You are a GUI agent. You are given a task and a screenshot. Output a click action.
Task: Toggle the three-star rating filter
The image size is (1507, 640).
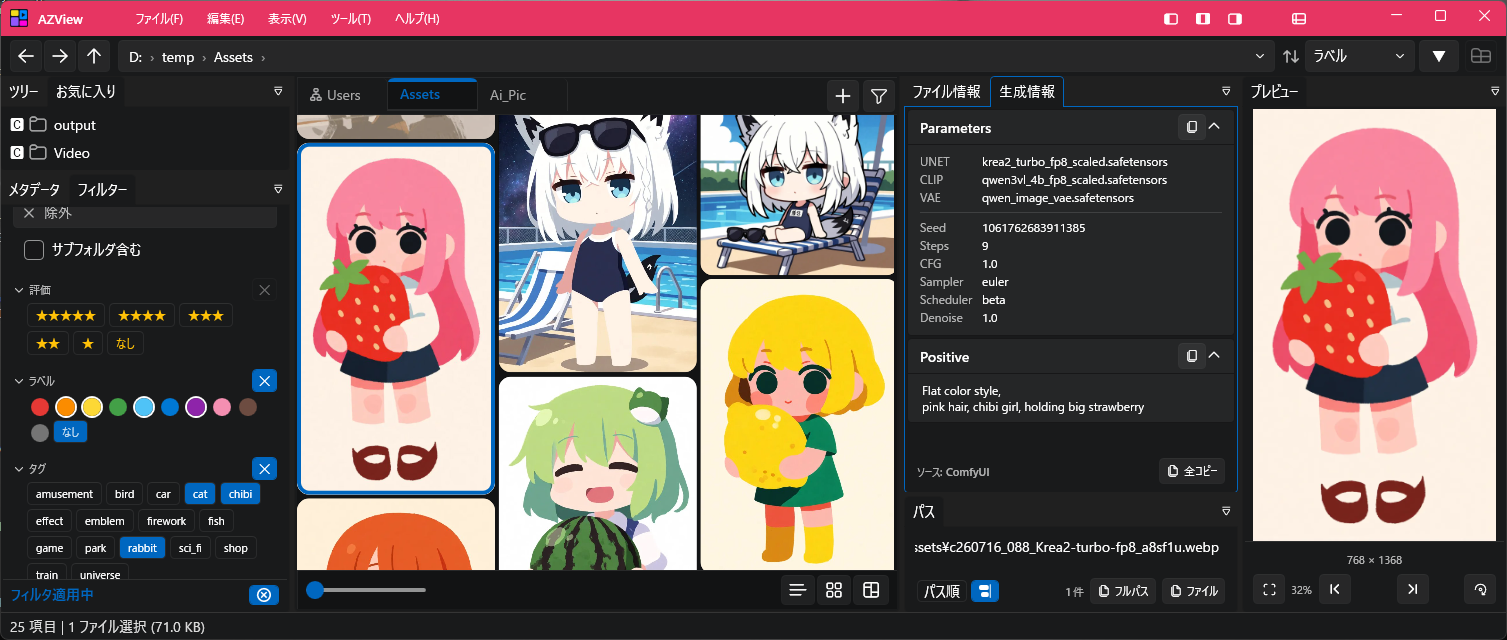coord(206,315)
